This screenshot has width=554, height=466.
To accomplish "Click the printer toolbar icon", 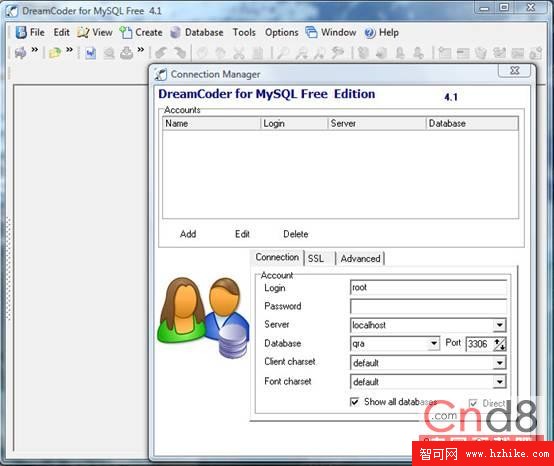I will [126, 53].
